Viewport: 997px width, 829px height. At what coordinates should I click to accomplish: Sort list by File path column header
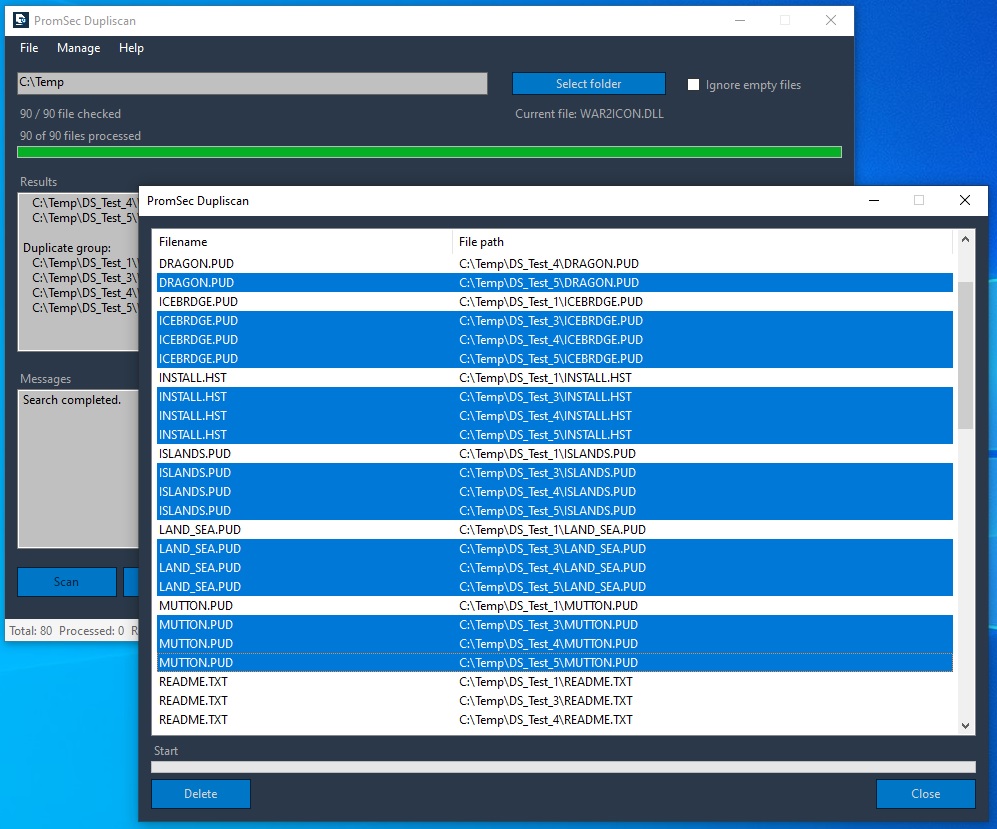click(700, 242)
